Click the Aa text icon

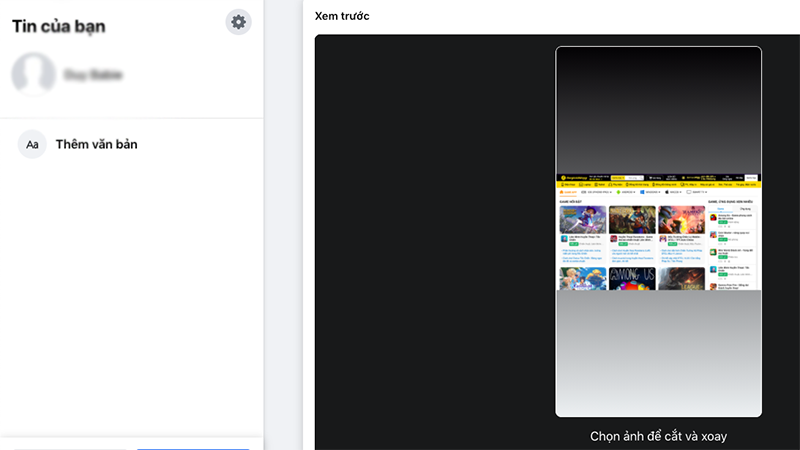pos(32,144)
